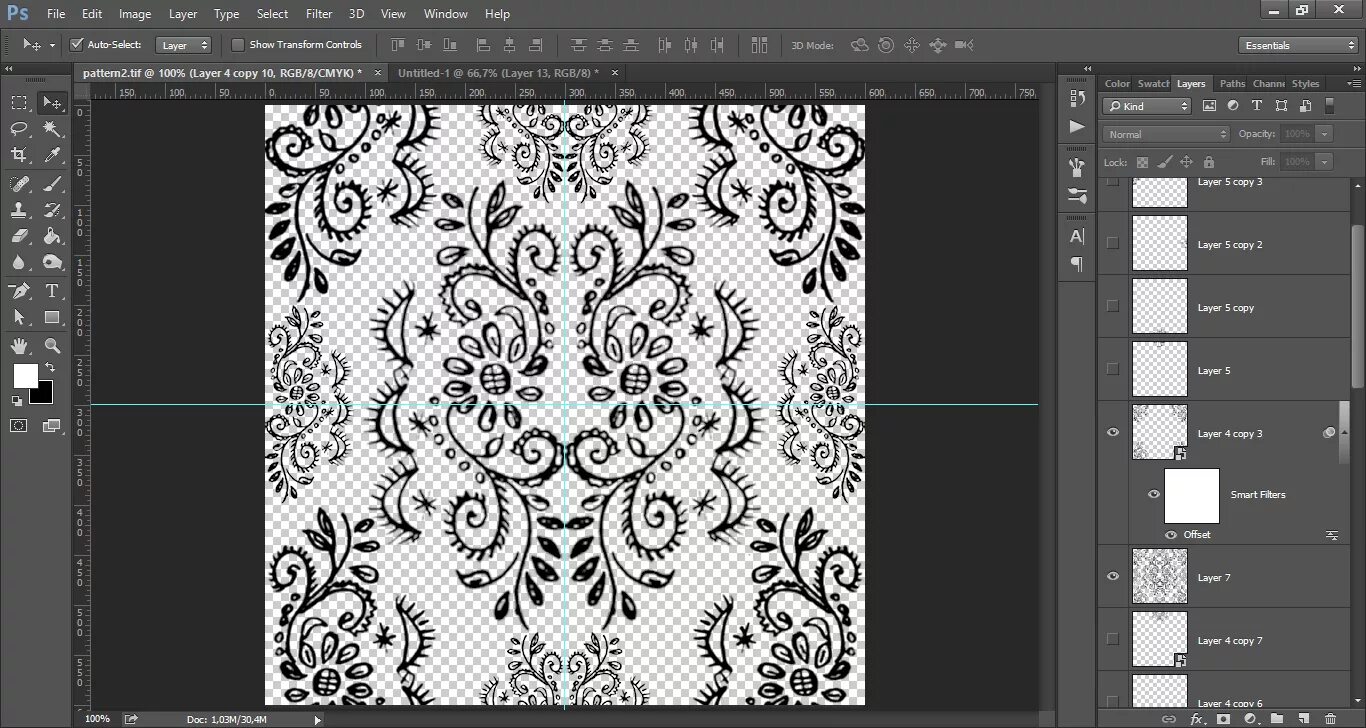The image size is (1366, 728).
Task: Collapse Layer 4 copy 3 effects arrow
Action: tap(1343, 432)
